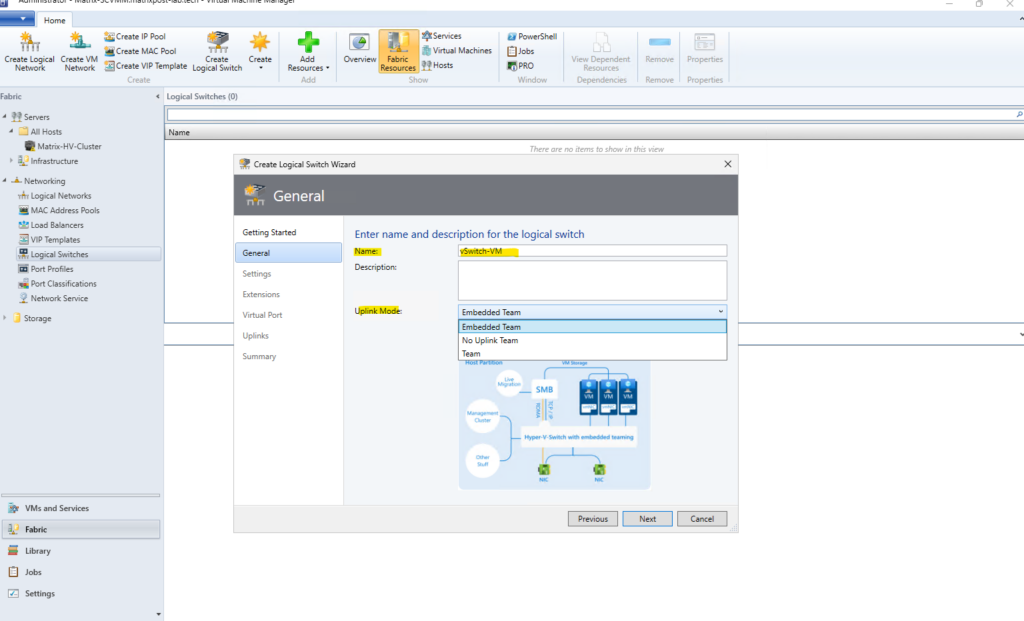Click the Next button in wizard
This screenshot has height=621, width=1024.
click(647, 518)
